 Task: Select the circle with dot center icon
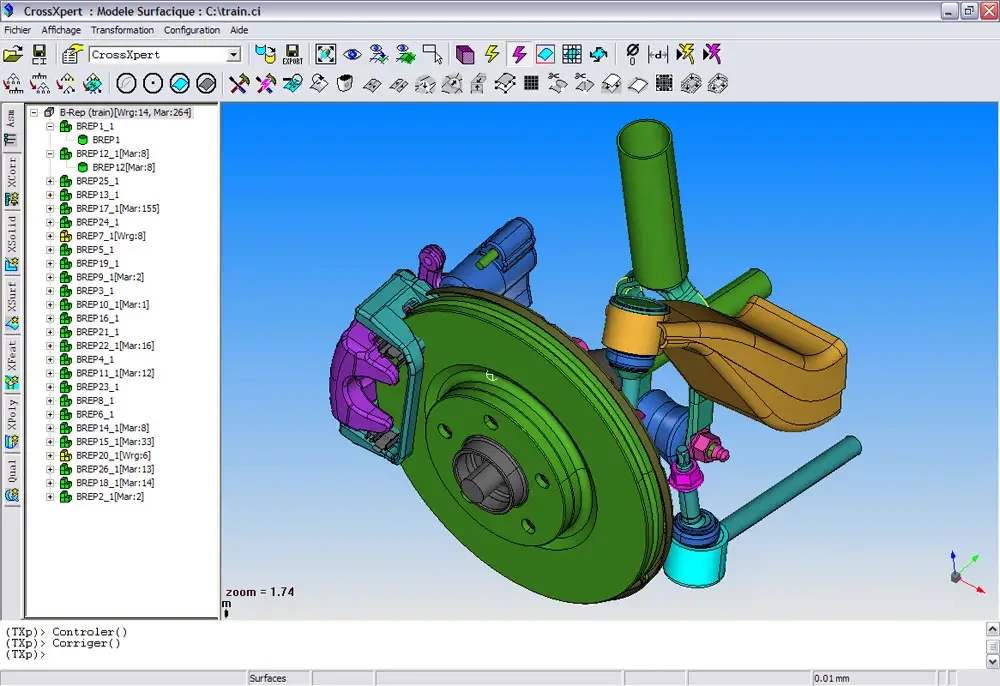153,84
